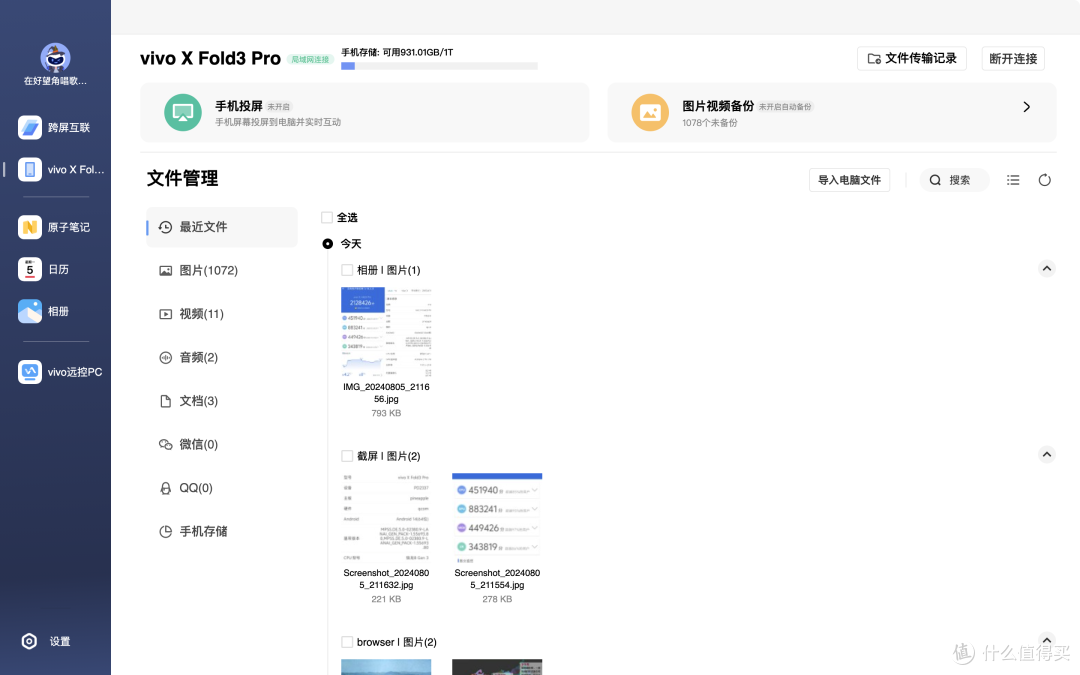Check the 全选 select-all checkbox

coord(327,218)
